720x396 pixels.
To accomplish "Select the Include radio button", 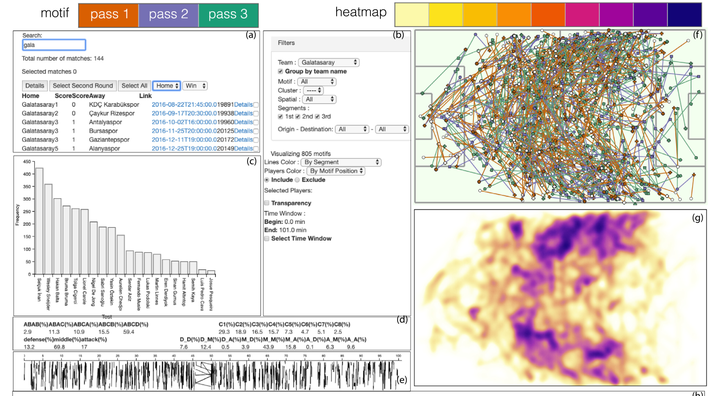I will click(x=267, y=180).
